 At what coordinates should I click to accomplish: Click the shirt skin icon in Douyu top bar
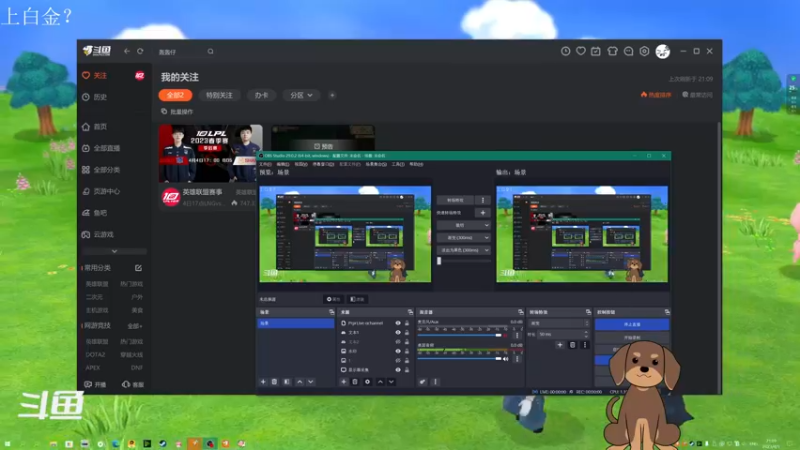pyautogui.click(x=612, y=51)
